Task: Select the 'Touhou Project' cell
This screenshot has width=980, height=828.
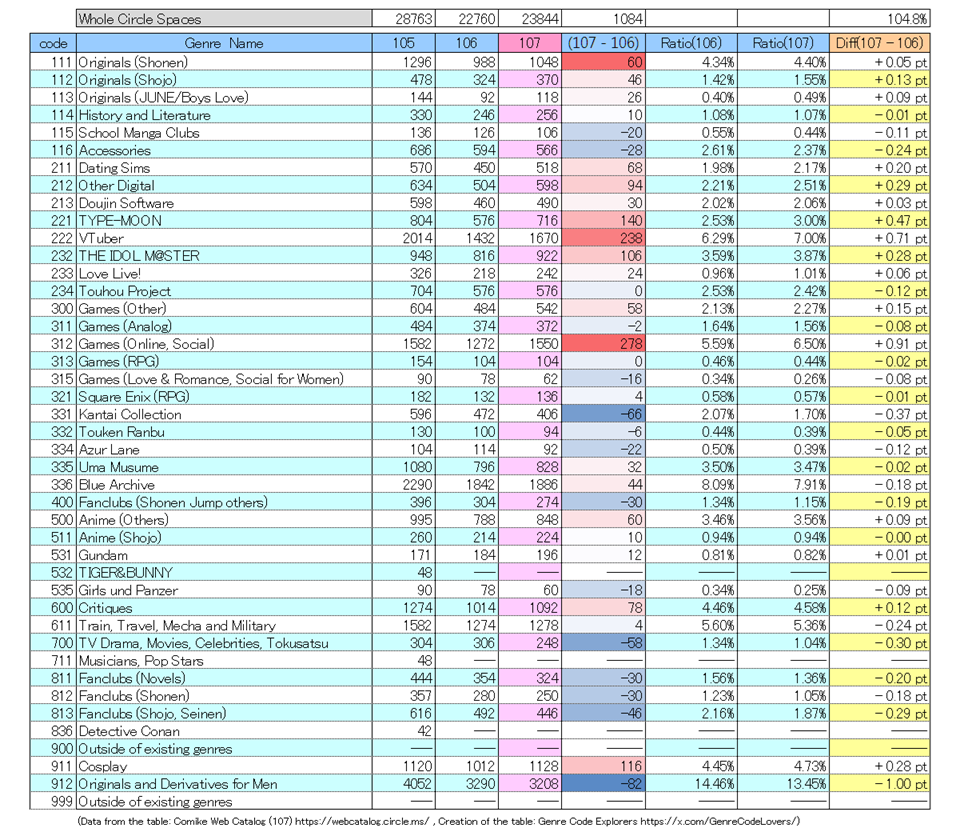Action: (x=224, y=291)
